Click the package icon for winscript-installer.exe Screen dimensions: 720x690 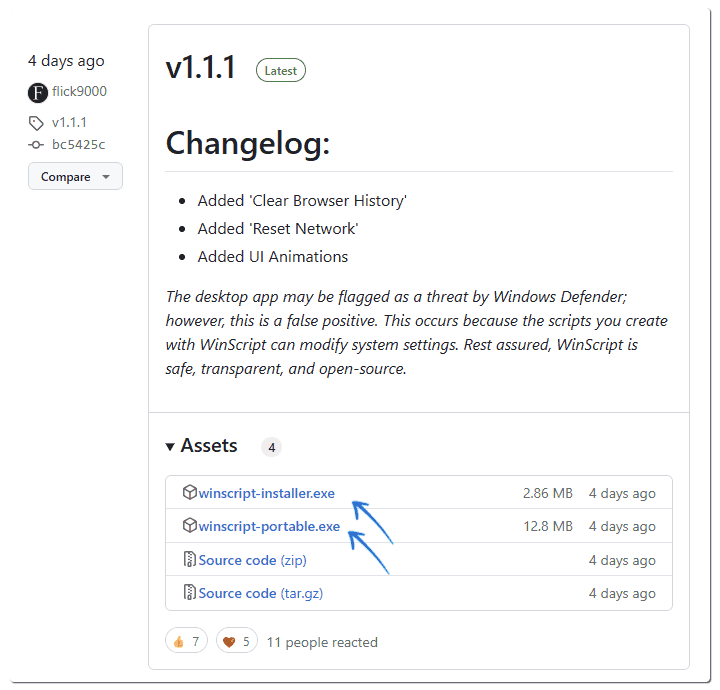[190, 492]
